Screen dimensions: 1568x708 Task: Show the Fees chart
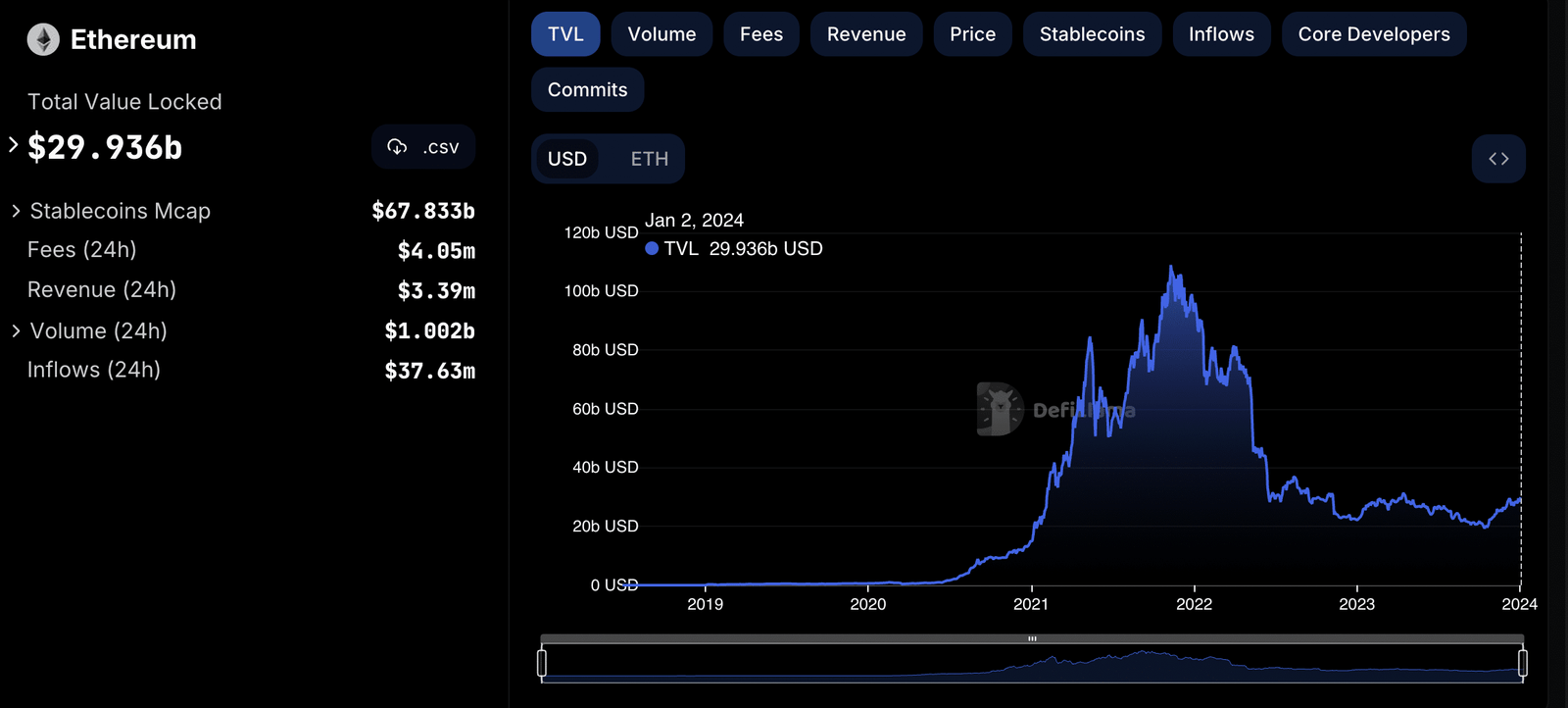coord(761,34)
